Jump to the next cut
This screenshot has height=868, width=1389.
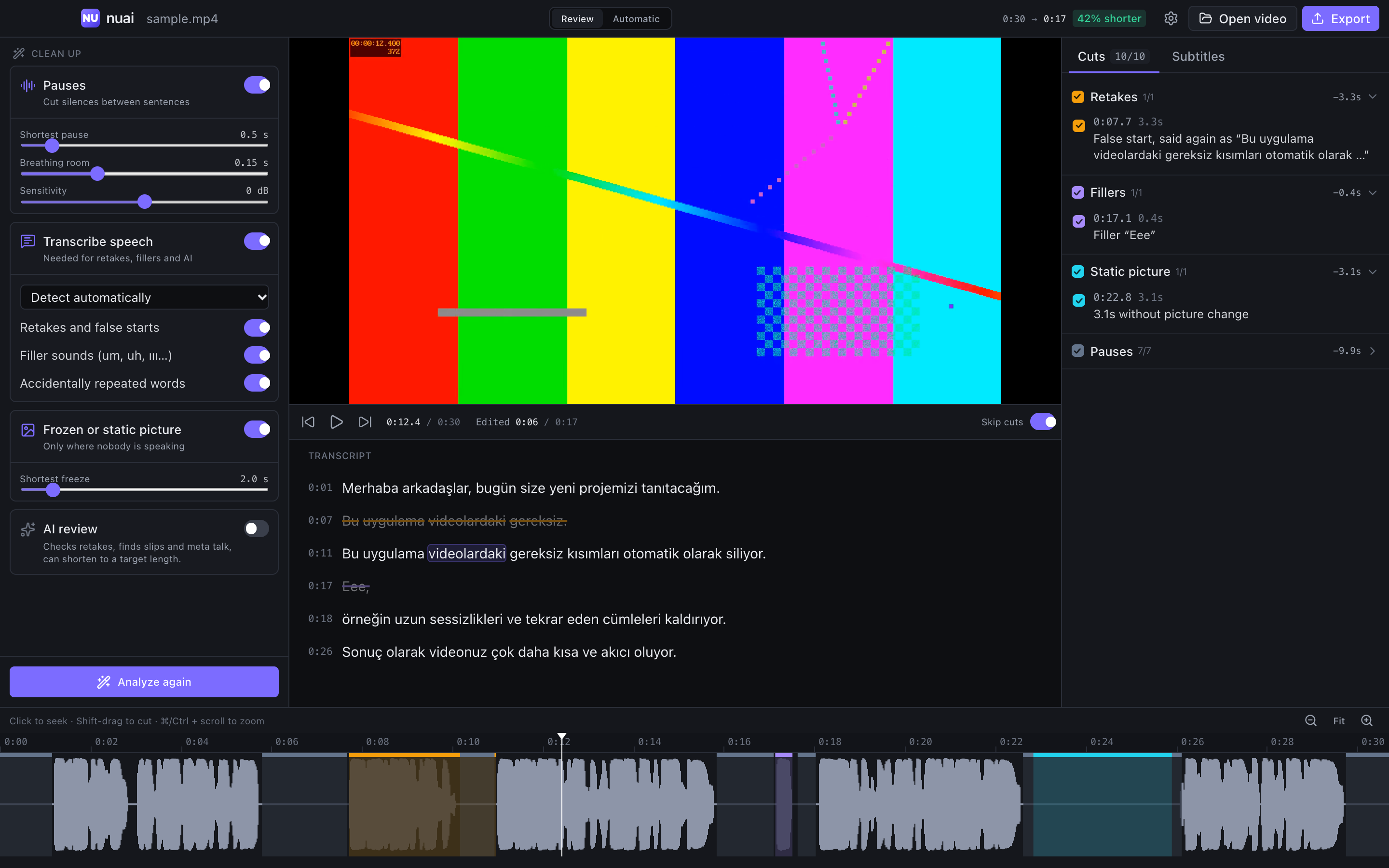tap(365, 422)
